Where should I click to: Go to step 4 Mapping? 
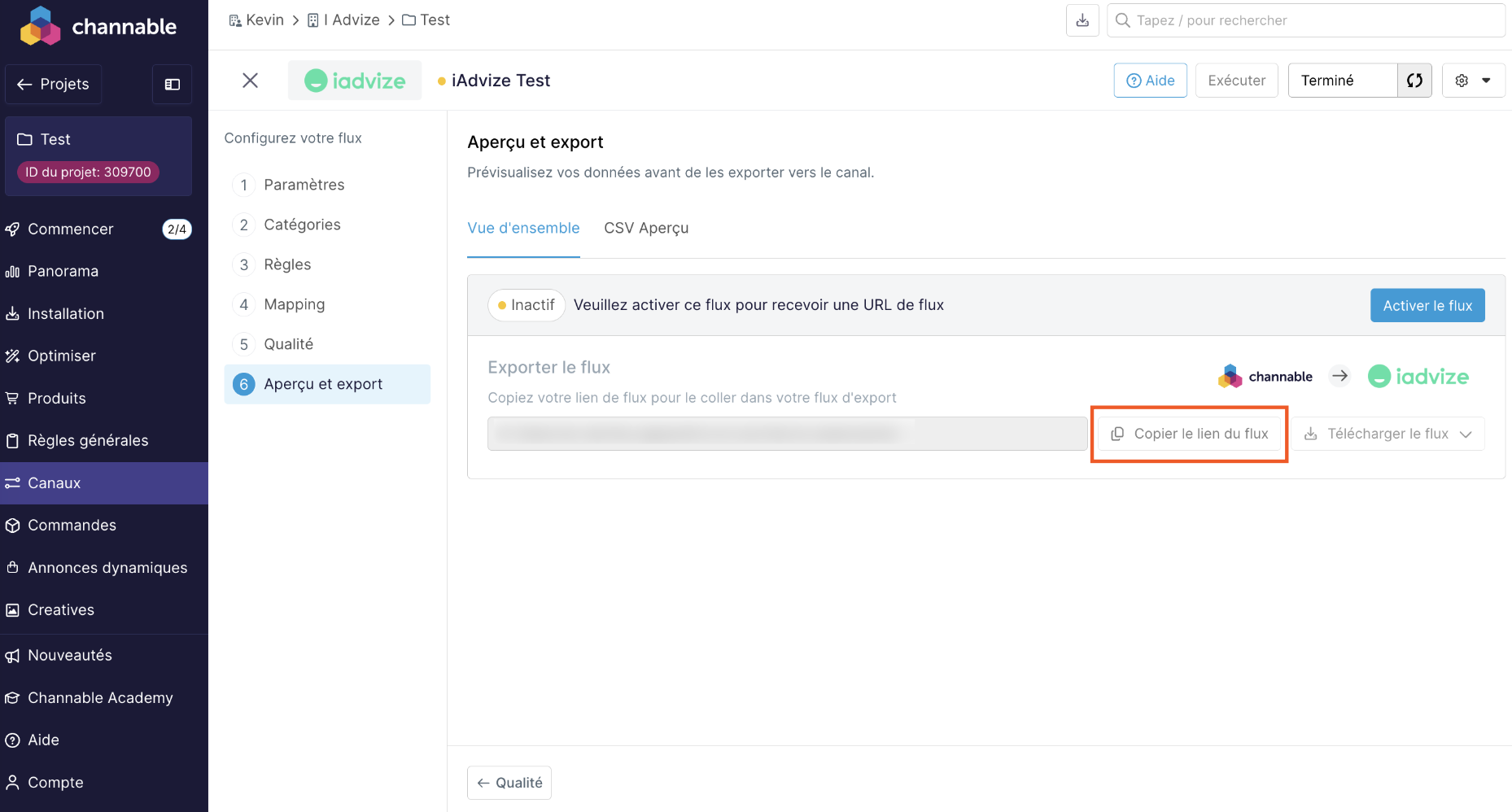click(x=294, y=304)
